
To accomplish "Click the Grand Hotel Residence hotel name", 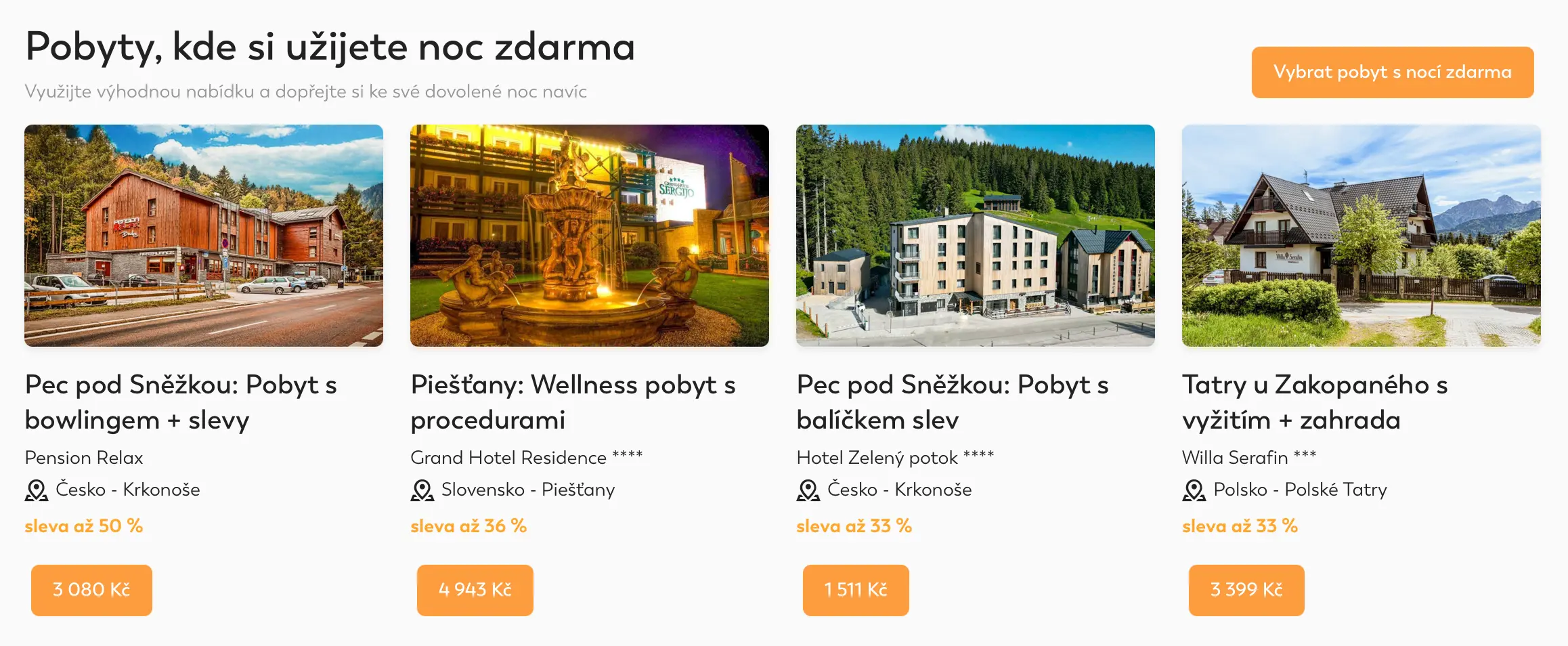I will point(526,458).
